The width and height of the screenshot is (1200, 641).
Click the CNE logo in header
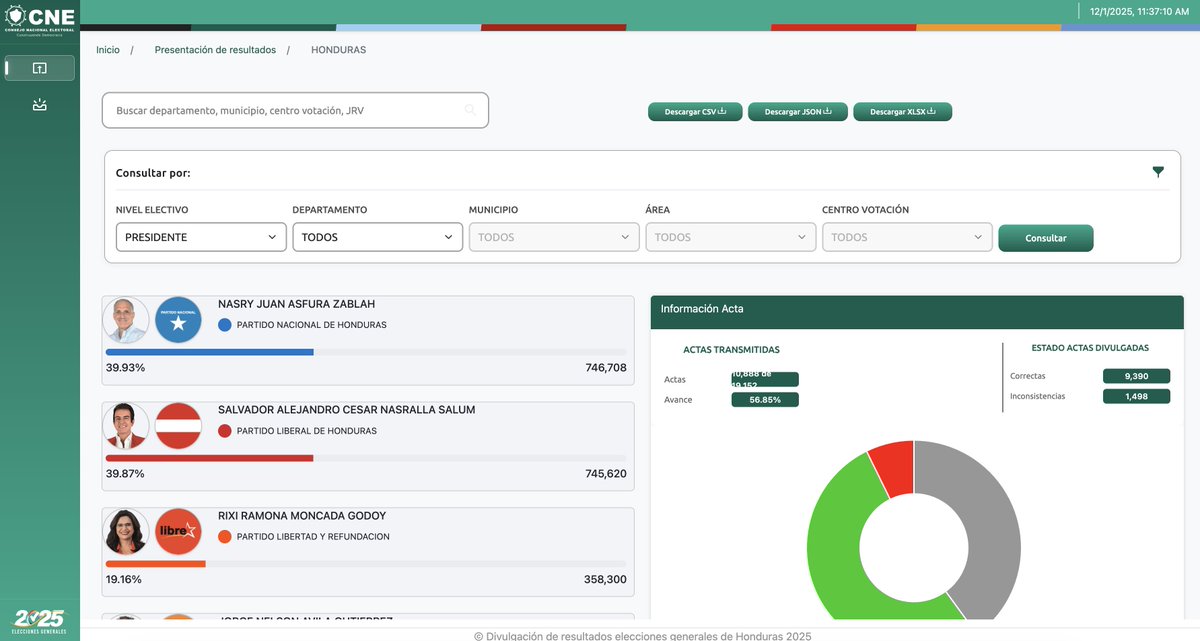(39, 19)
